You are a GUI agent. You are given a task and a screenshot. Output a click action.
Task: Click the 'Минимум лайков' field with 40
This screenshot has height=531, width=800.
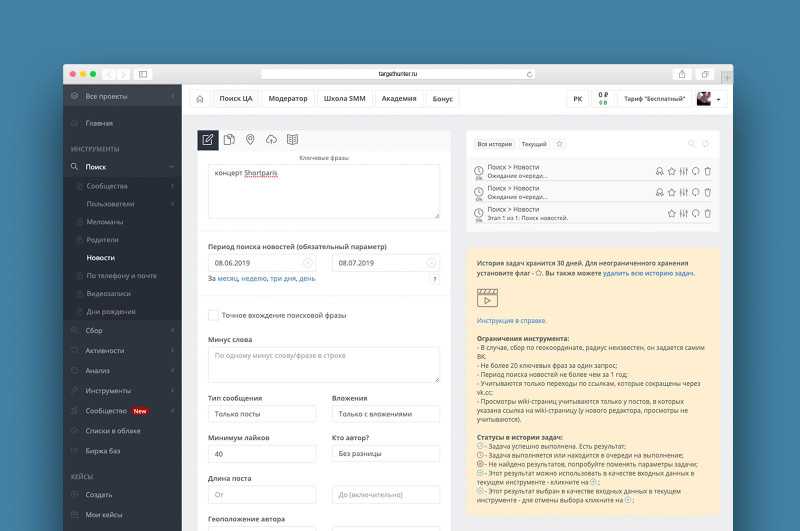click(262, 453)
